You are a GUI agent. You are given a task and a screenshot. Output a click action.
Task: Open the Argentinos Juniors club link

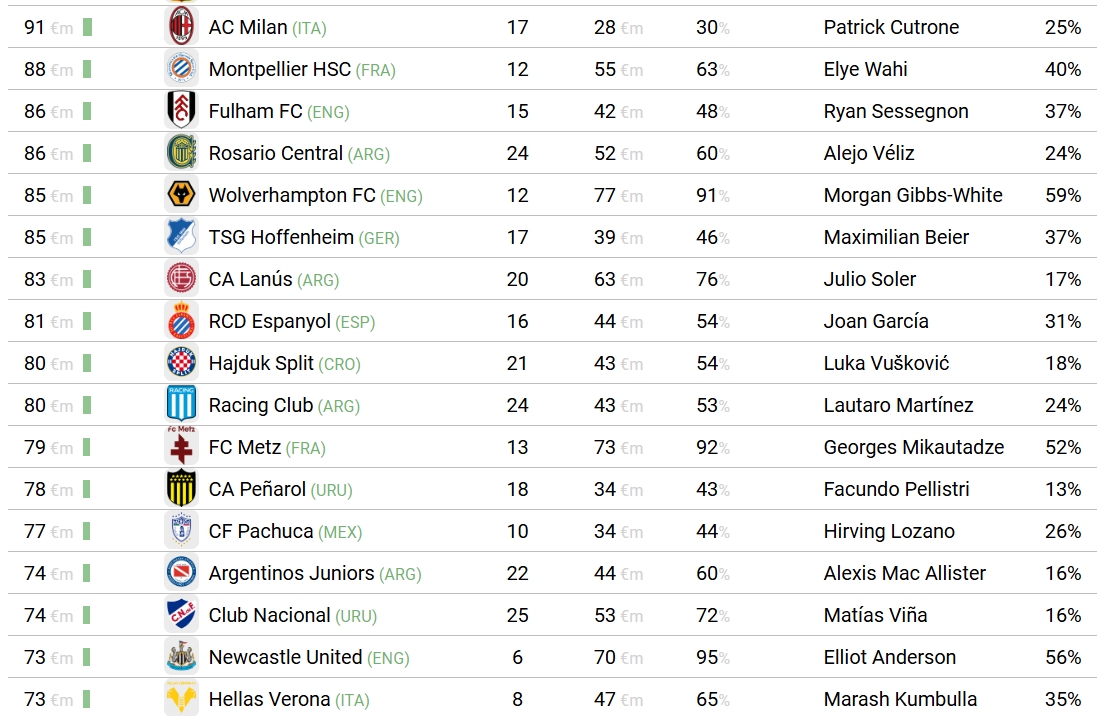(291, 573)
